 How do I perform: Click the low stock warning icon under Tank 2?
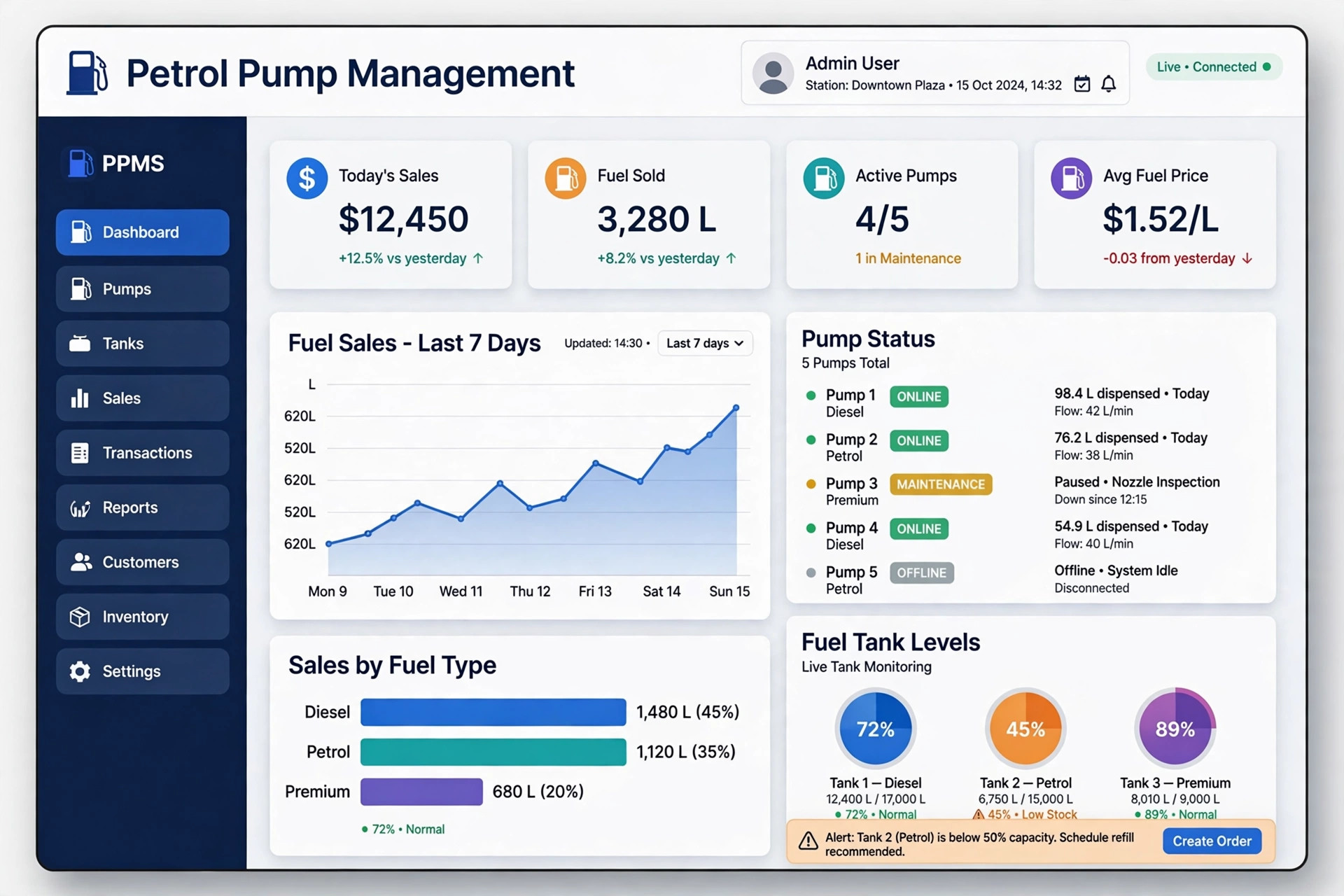pyautogui.click(x=979, y=815)
